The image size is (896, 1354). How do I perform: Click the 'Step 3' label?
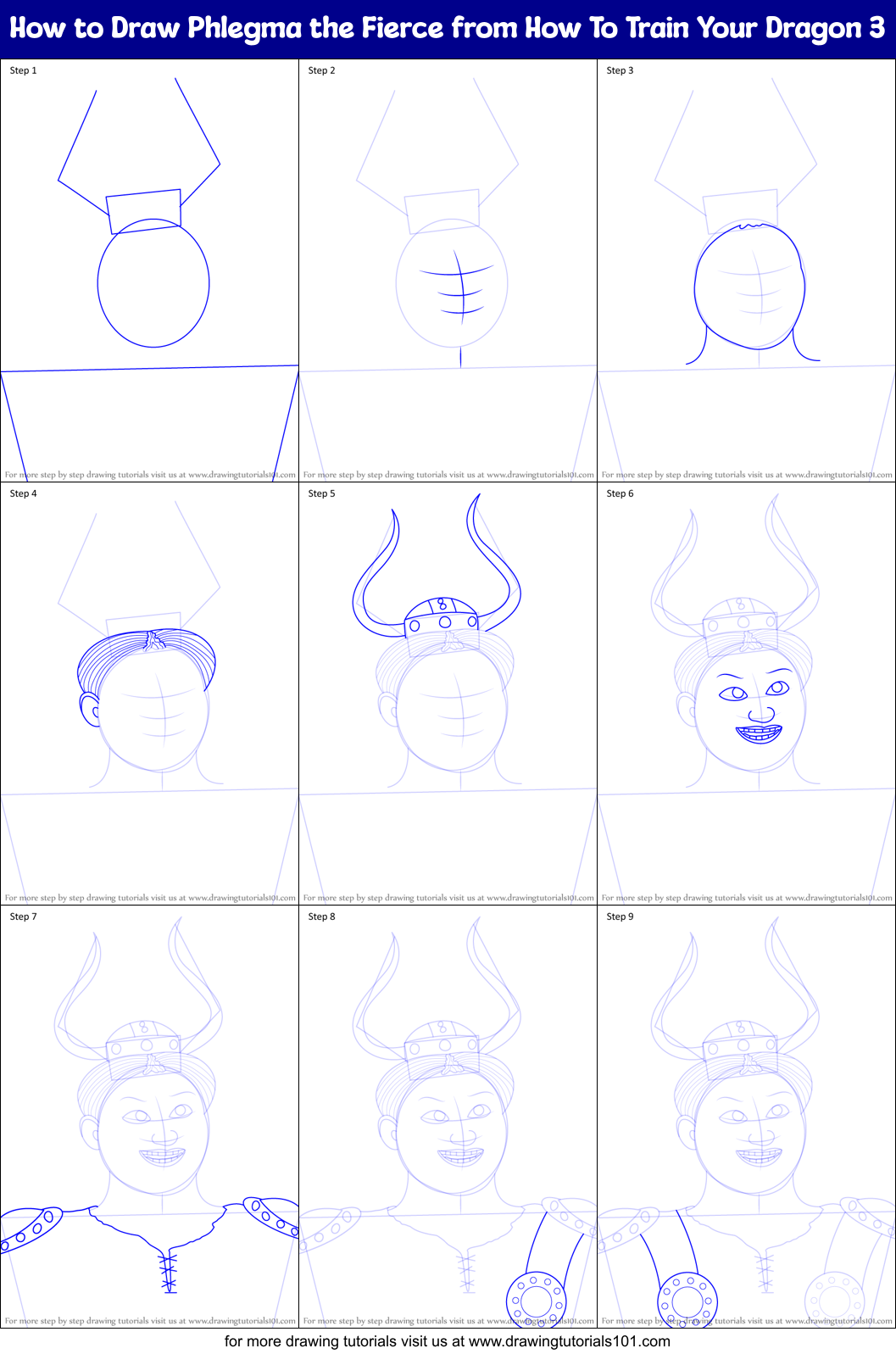(x=620, y=70)
